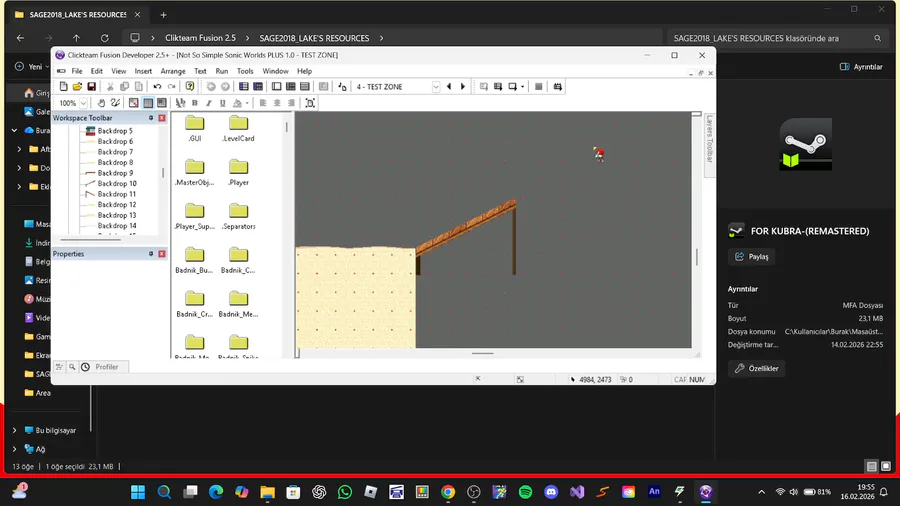900x506 pixels.
Task: Click the paint mode brush icon
Action: pos(115,103)
